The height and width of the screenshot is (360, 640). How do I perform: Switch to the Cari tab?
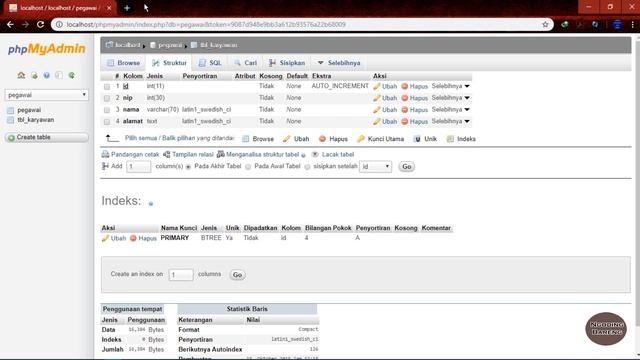point(245,63)
